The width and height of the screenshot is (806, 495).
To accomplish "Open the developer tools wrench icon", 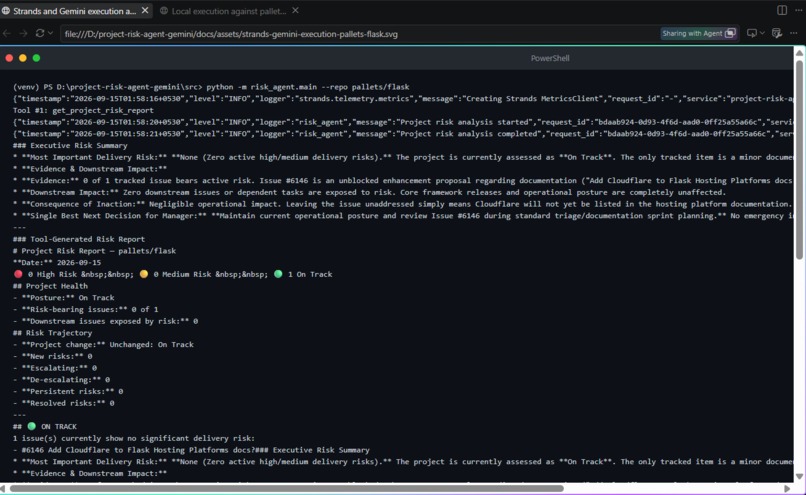I will (x=777, y=33).
